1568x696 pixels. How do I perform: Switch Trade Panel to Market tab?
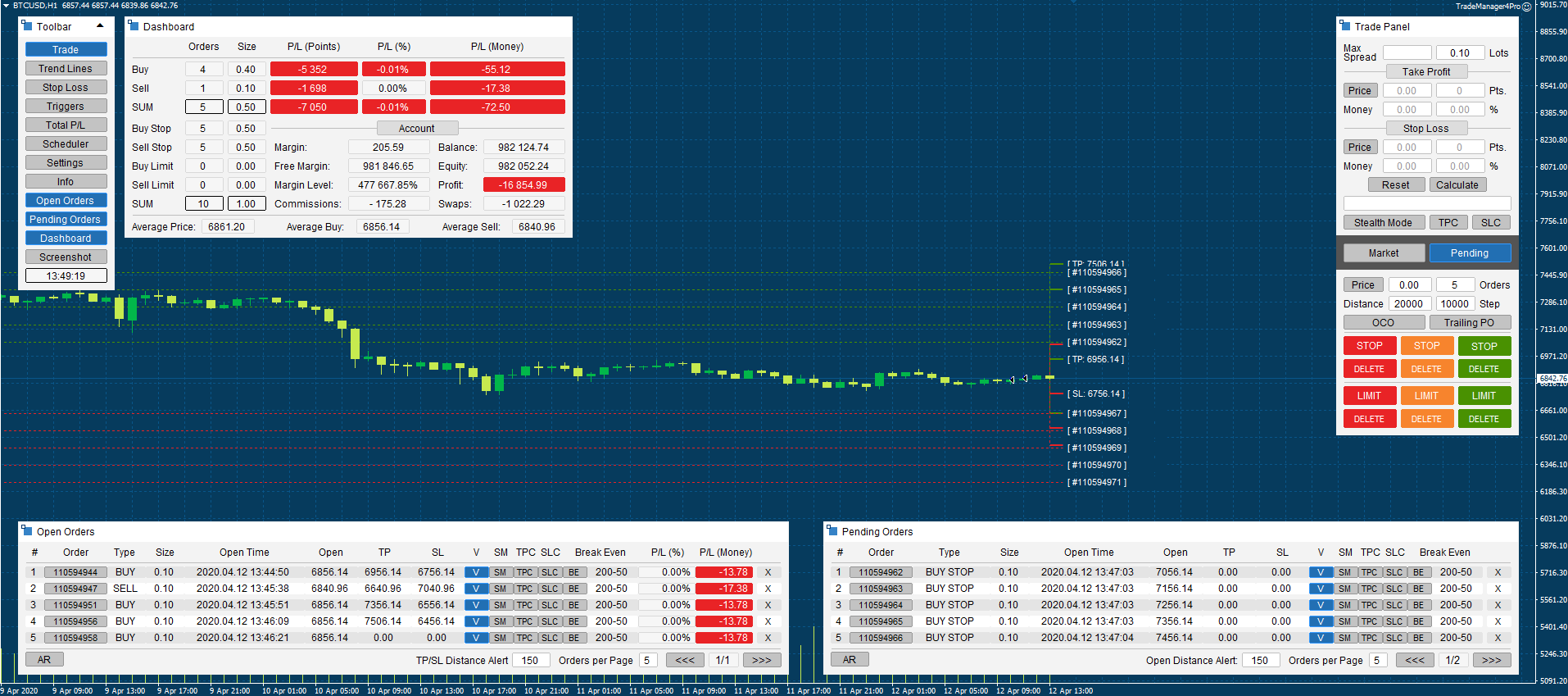1384,253
